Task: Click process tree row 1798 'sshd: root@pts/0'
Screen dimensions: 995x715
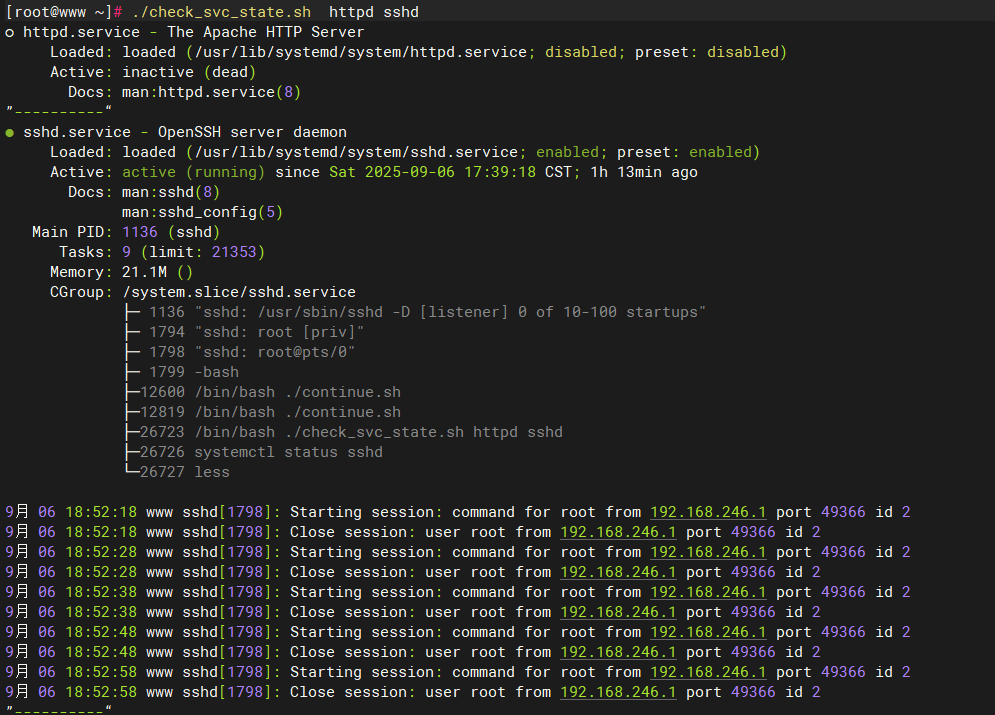Action: [x=240, y=352]
